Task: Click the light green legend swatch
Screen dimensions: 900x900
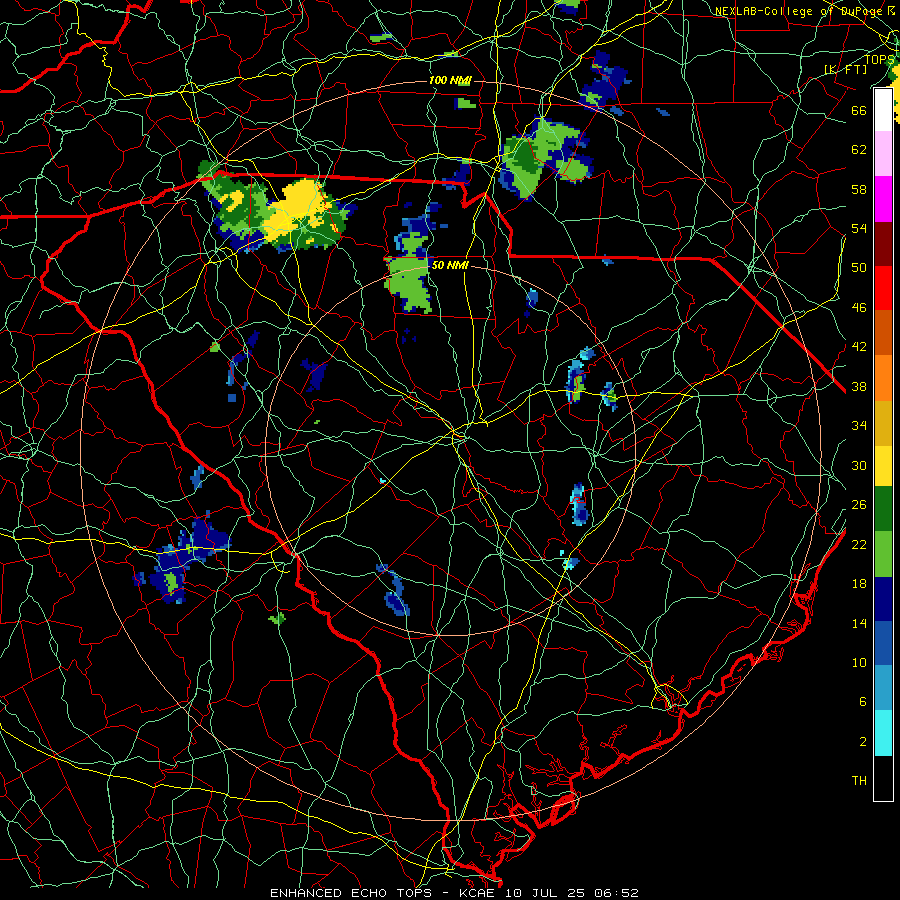Action: pyautogui.click(x=883, y=554)
